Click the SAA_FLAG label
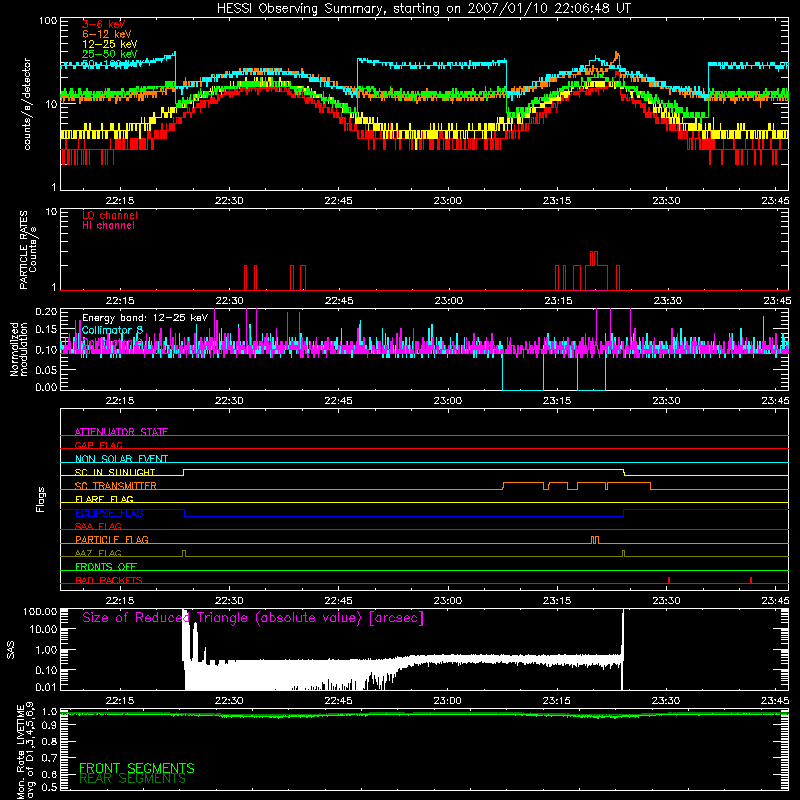The height and width of the screenshot is (800, 800). (98, 526)
